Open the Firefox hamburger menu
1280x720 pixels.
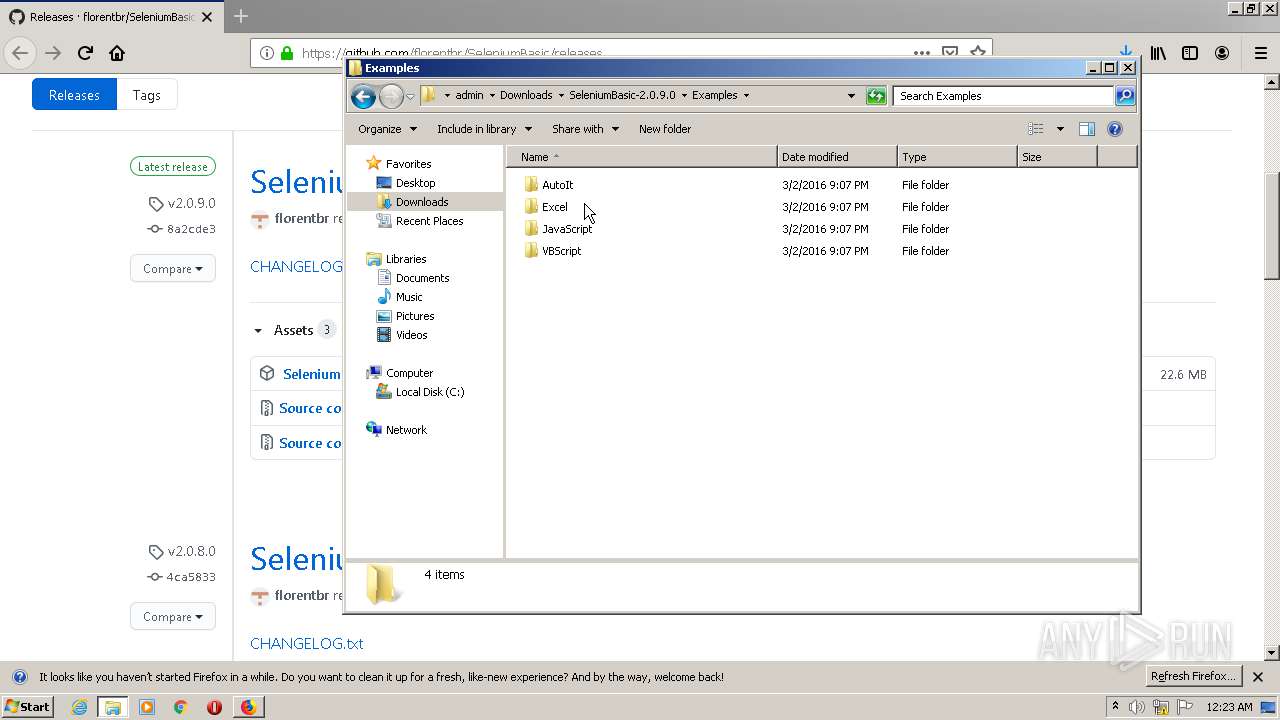pos(1260,53)
